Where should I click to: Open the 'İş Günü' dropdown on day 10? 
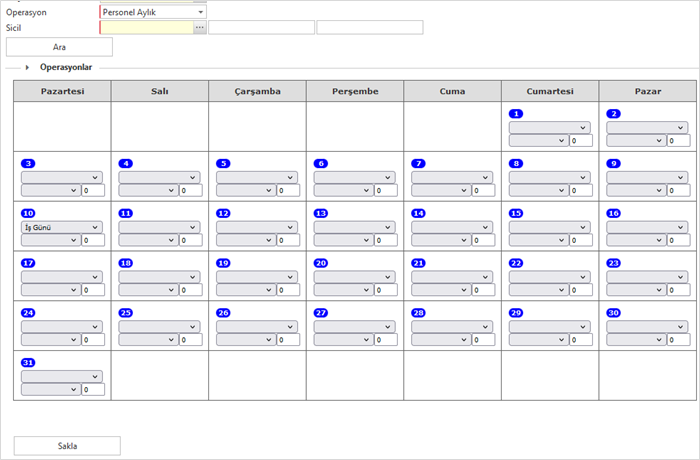[61, 227]
